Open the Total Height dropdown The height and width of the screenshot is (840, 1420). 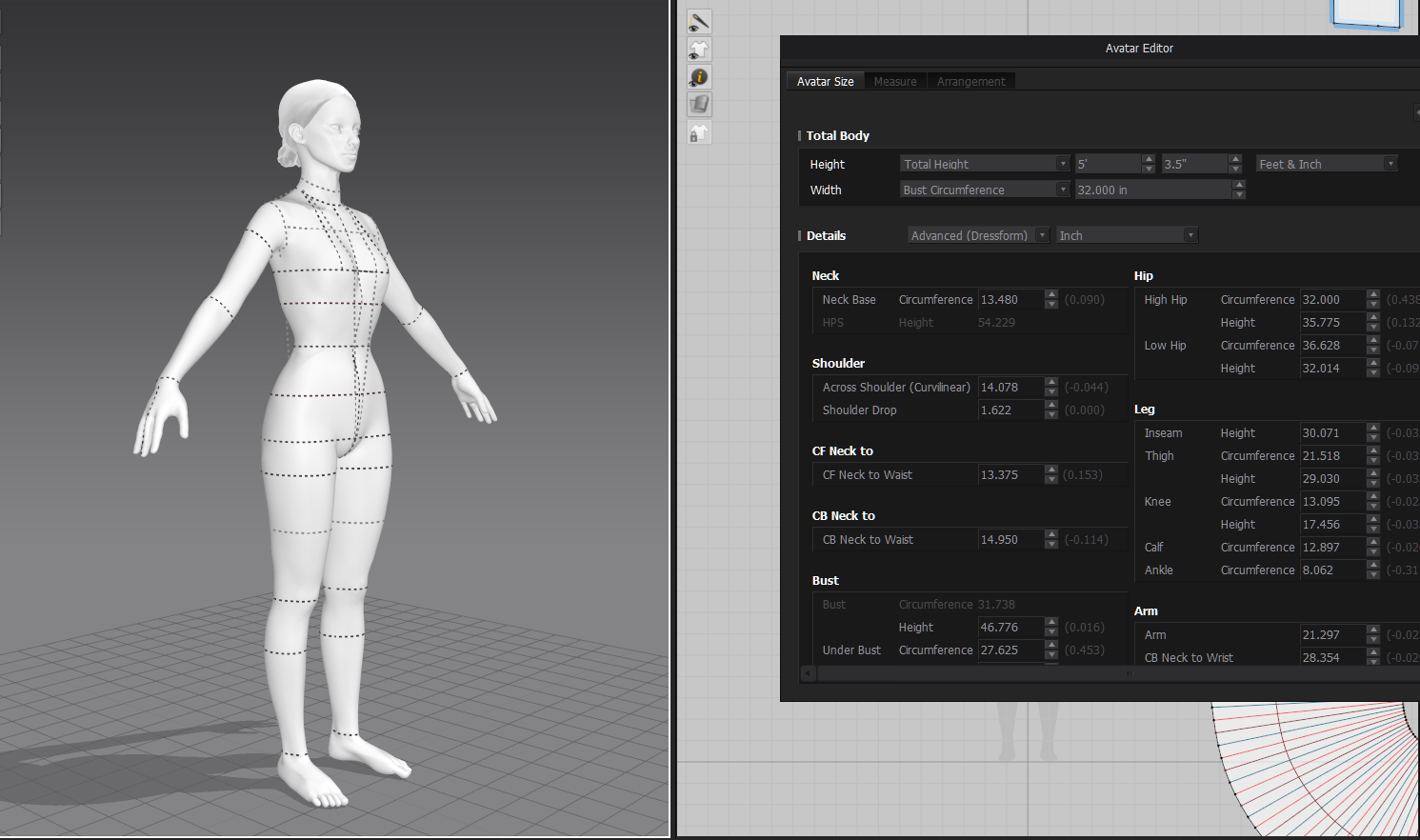pos(985,164)
